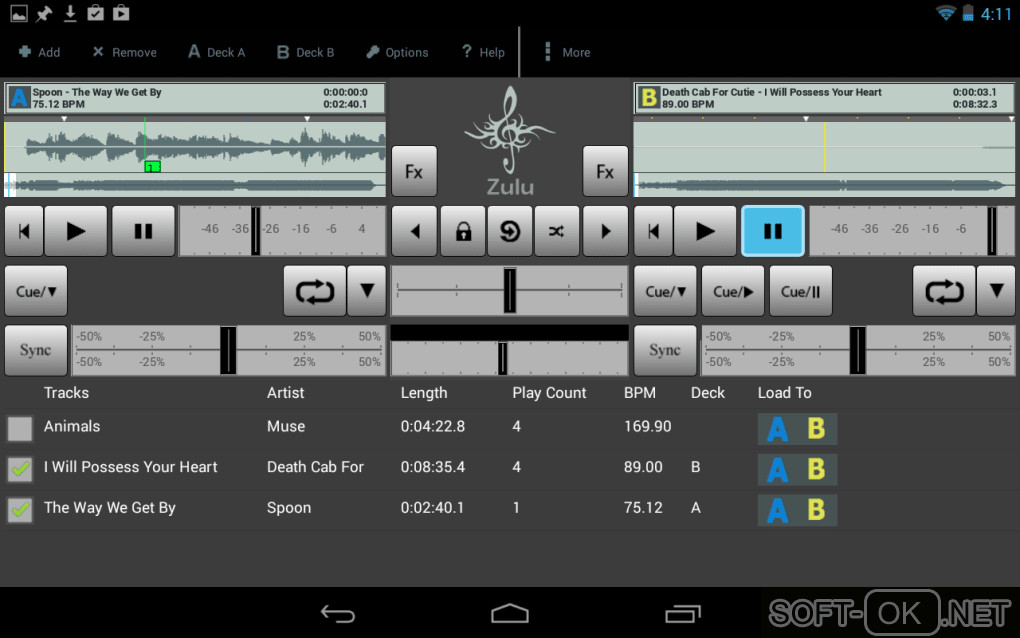This screenshot has height=638, width=1020.
Task: Click Deck B track info header
Action: click(x=824, y=98)
